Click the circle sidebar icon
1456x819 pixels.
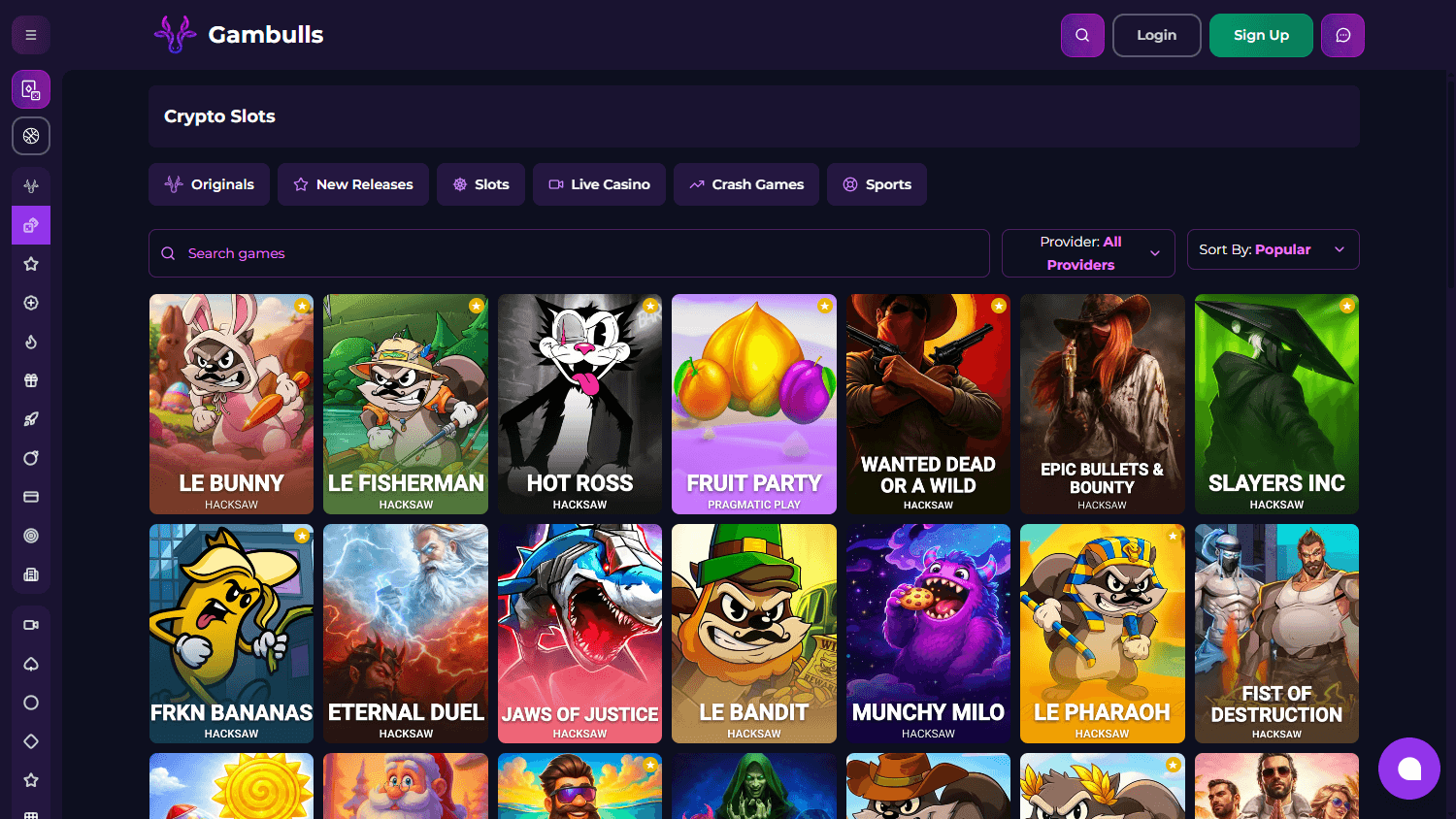point(31,703)
